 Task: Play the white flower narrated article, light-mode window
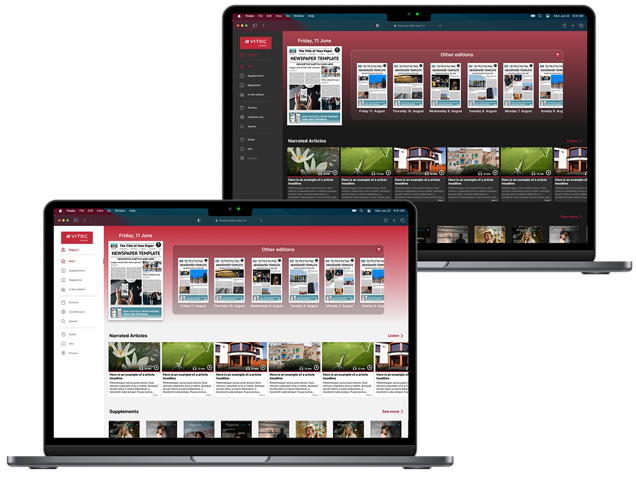click(x=132, y=357)
